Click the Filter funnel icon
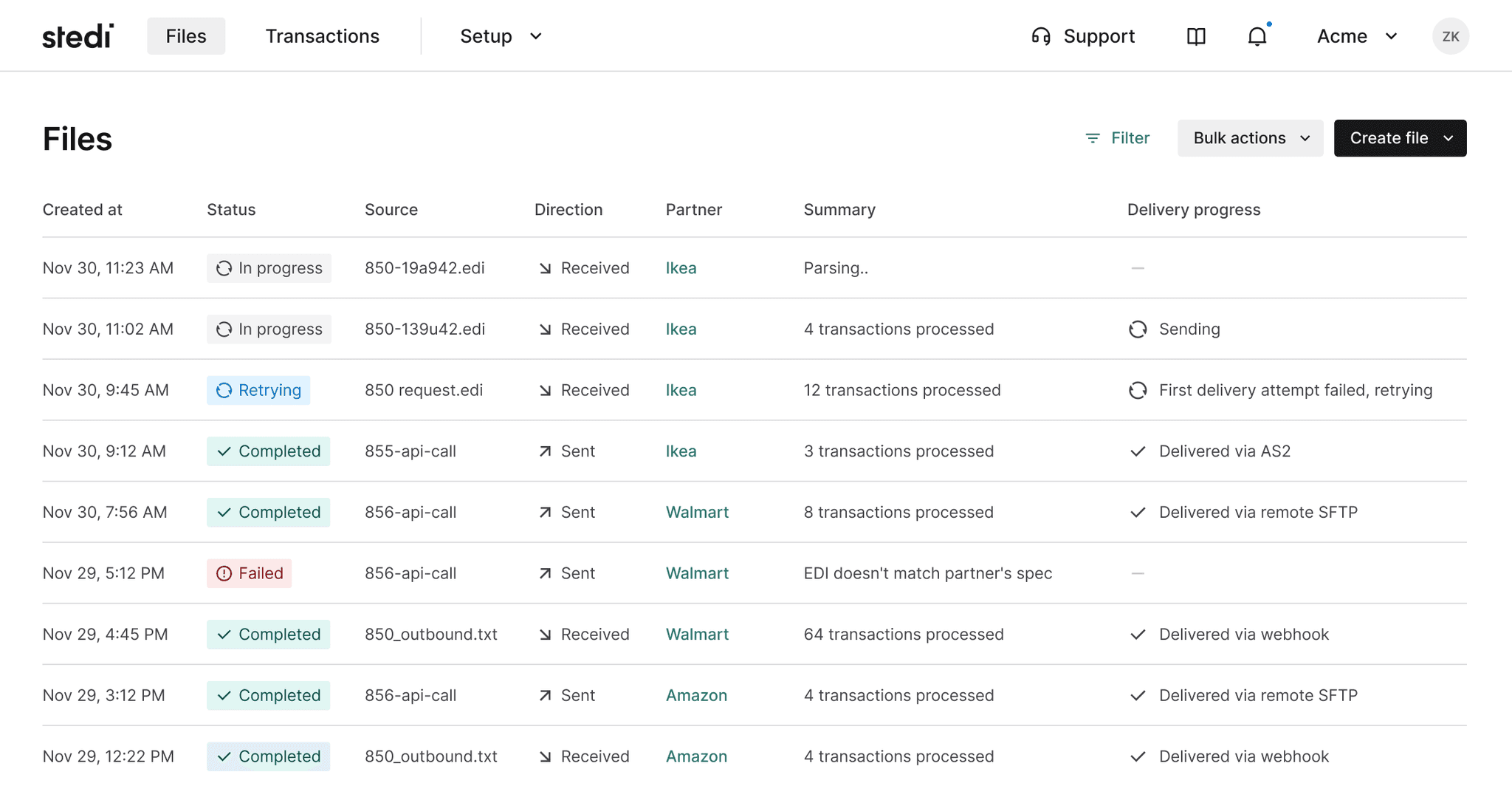1512x786 pixels. pyautogui.click(x=1092, y=138)
